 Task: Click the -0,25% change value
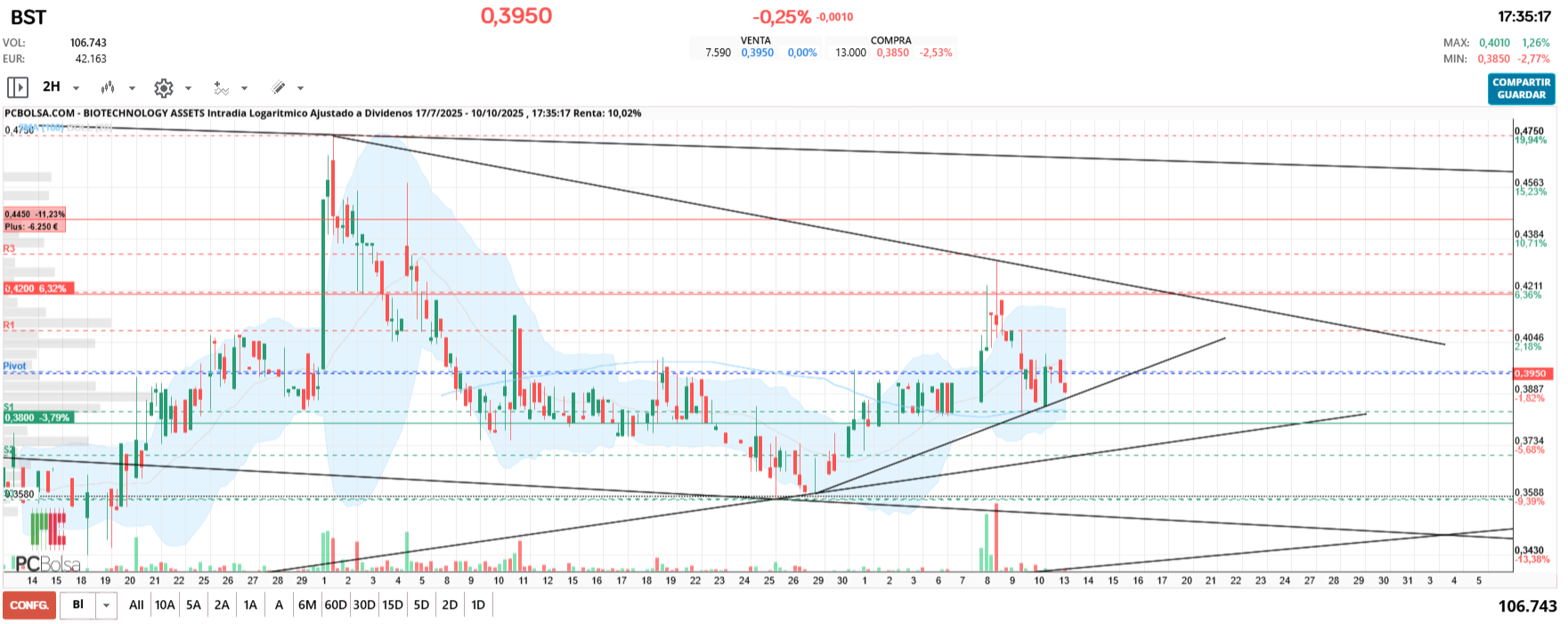pos(782,17)
